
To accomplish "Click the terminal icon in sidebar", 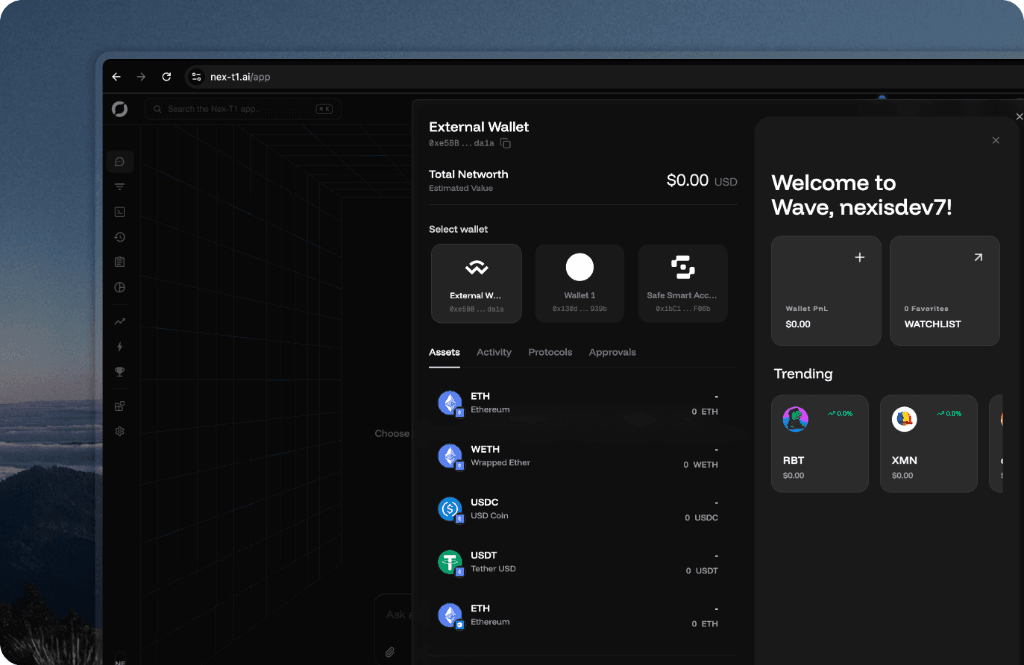I will pyautogui.click(x=120, y=212).
